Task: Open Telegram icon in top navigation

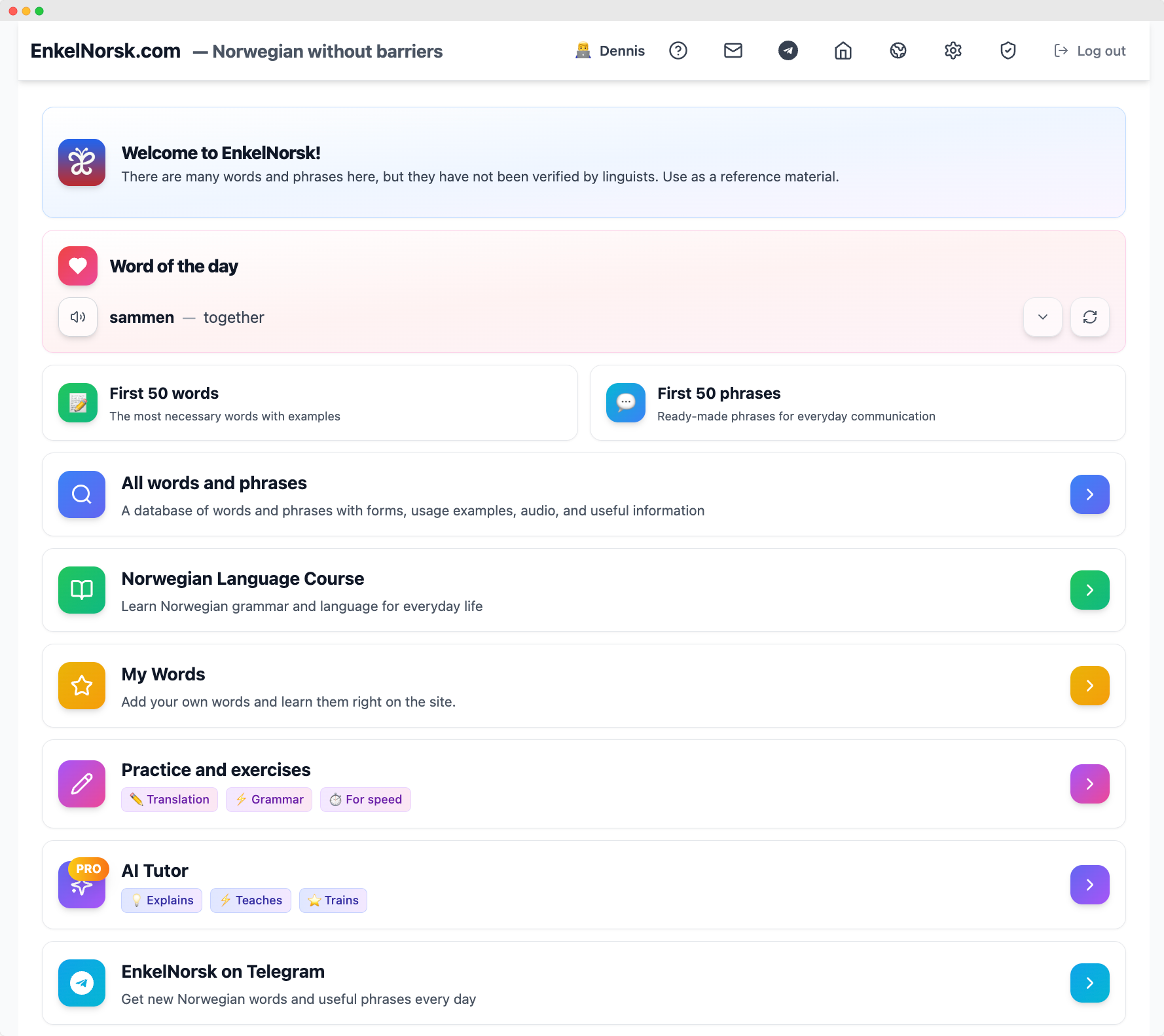Action: tap(788, 50)
